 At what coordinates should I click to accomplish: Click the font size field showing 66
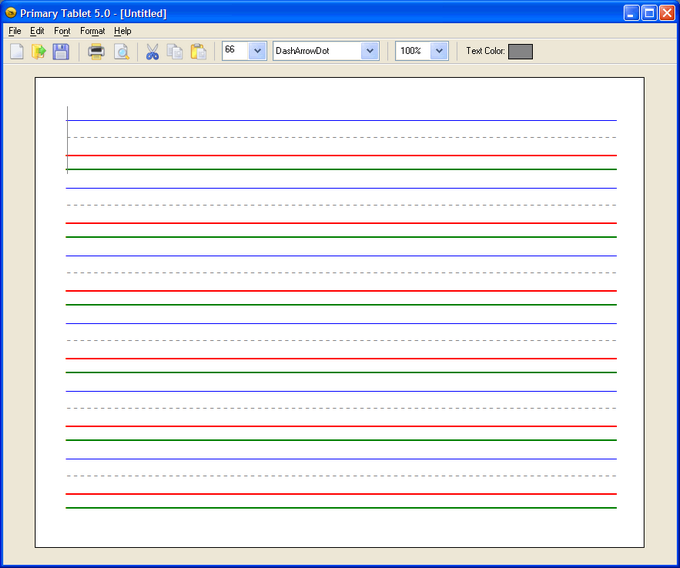234,51
